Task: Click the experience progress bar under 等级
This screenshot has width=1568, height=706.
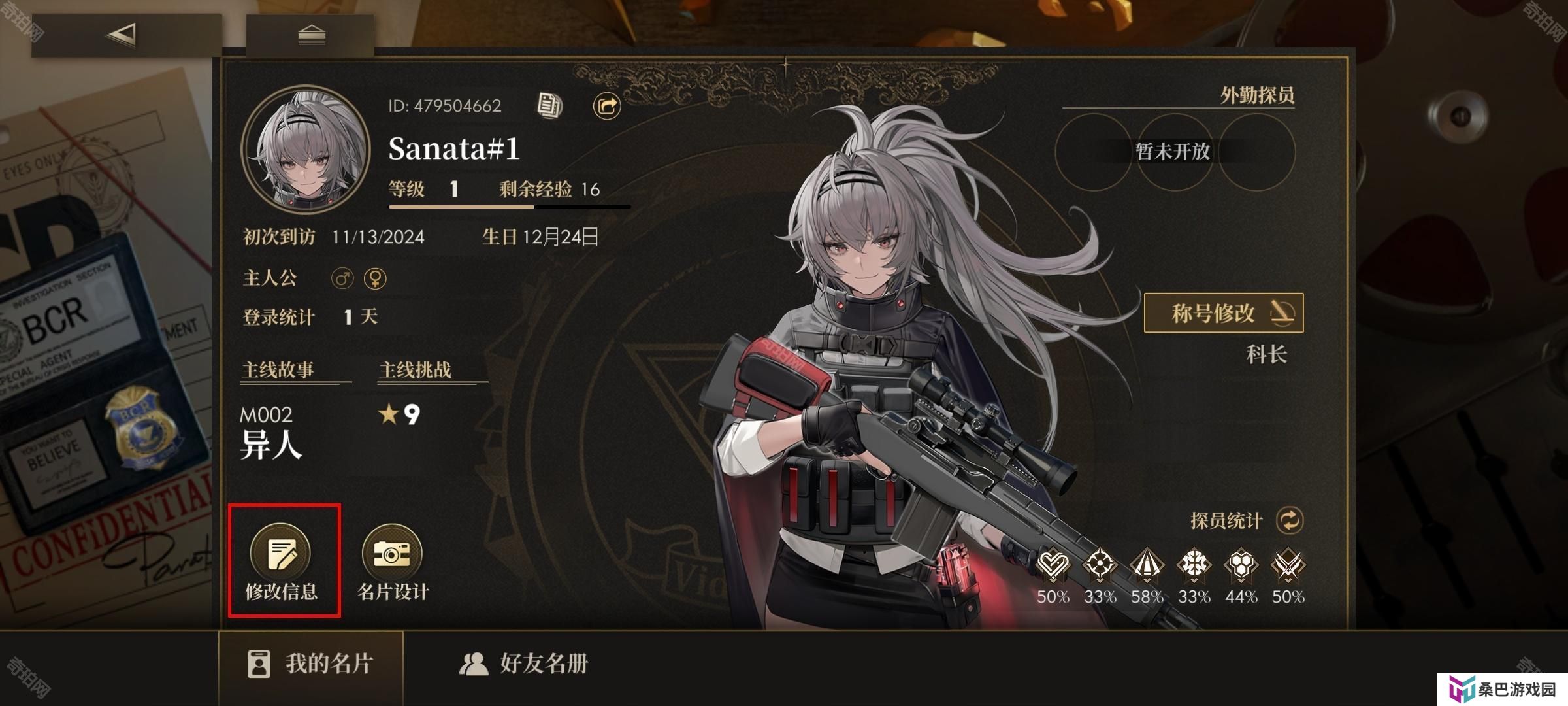Action: click(510, 207)
